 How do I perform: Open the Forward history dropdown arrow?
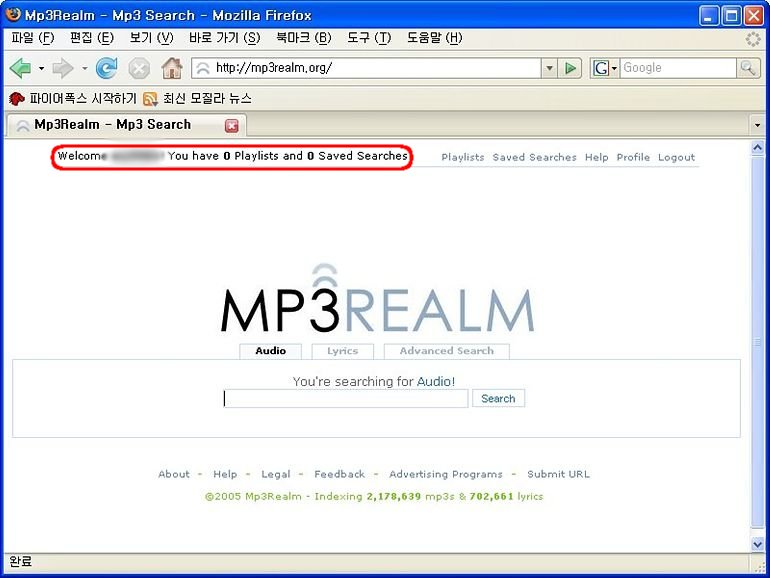(x=84, y=68)
